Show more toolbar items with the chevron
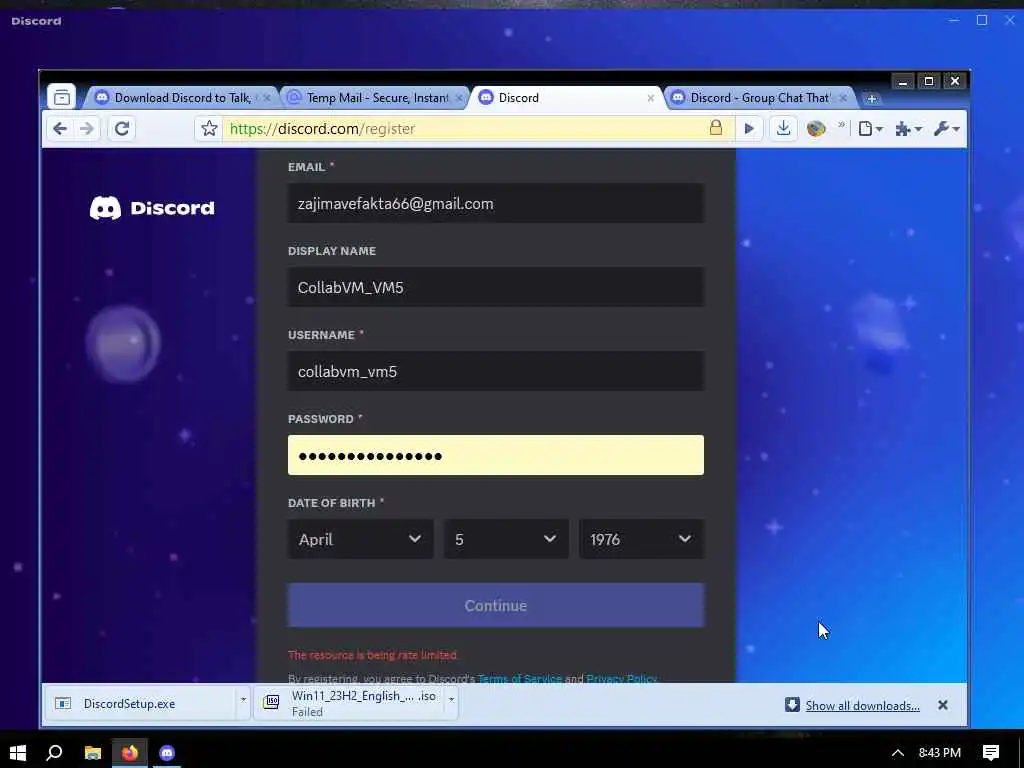This screenshot has width=1024, height=768. [841, 125]
